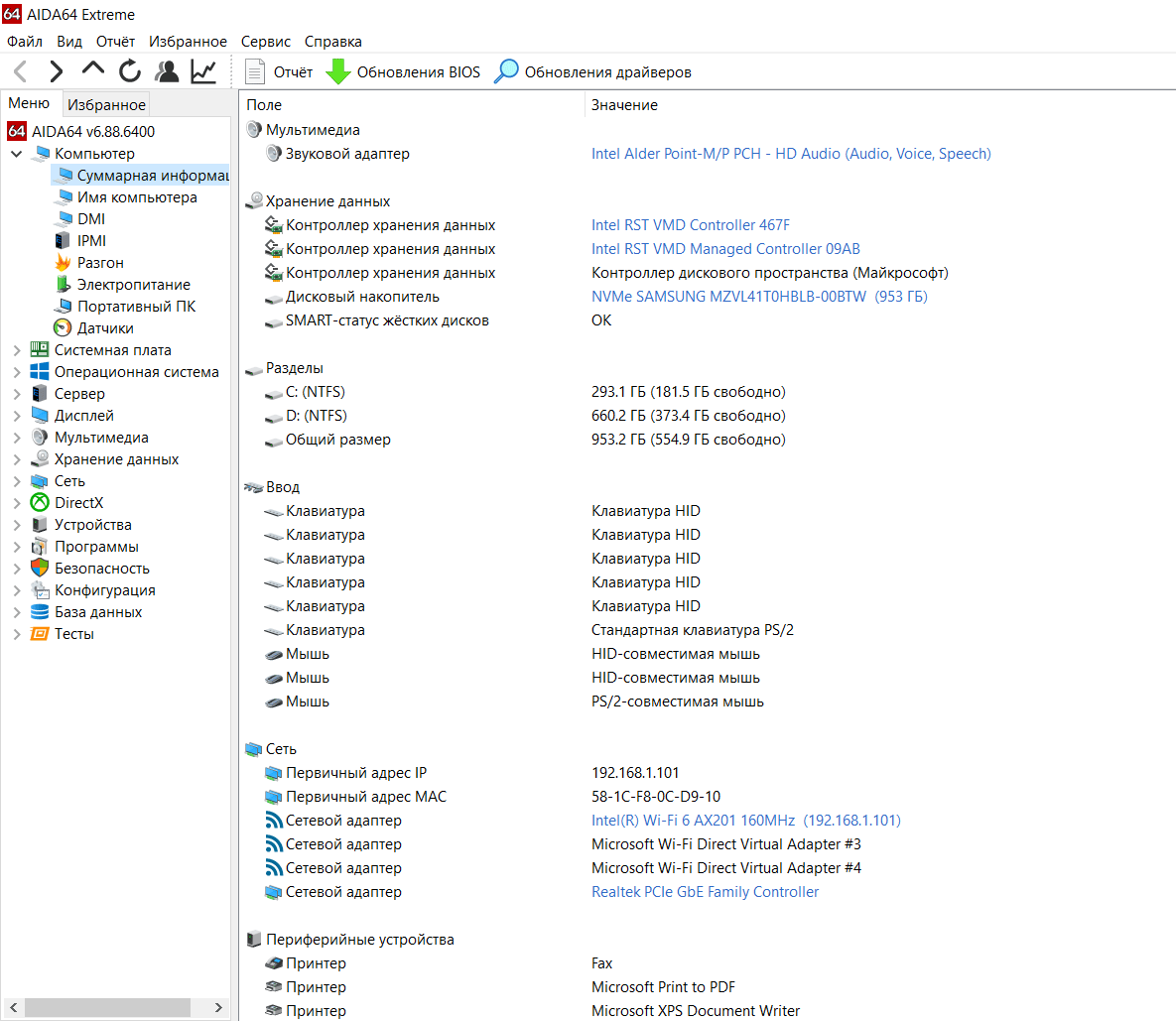Expand the Сервер tree node
The height and width of the screenshot is (1021, 1176).
click(17, 394)
